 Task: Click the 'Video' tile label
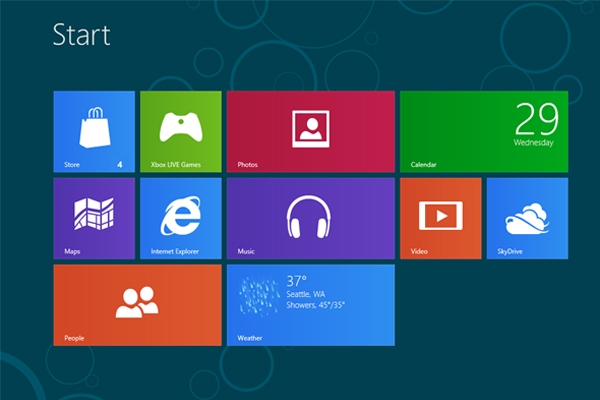pos(419,251)
